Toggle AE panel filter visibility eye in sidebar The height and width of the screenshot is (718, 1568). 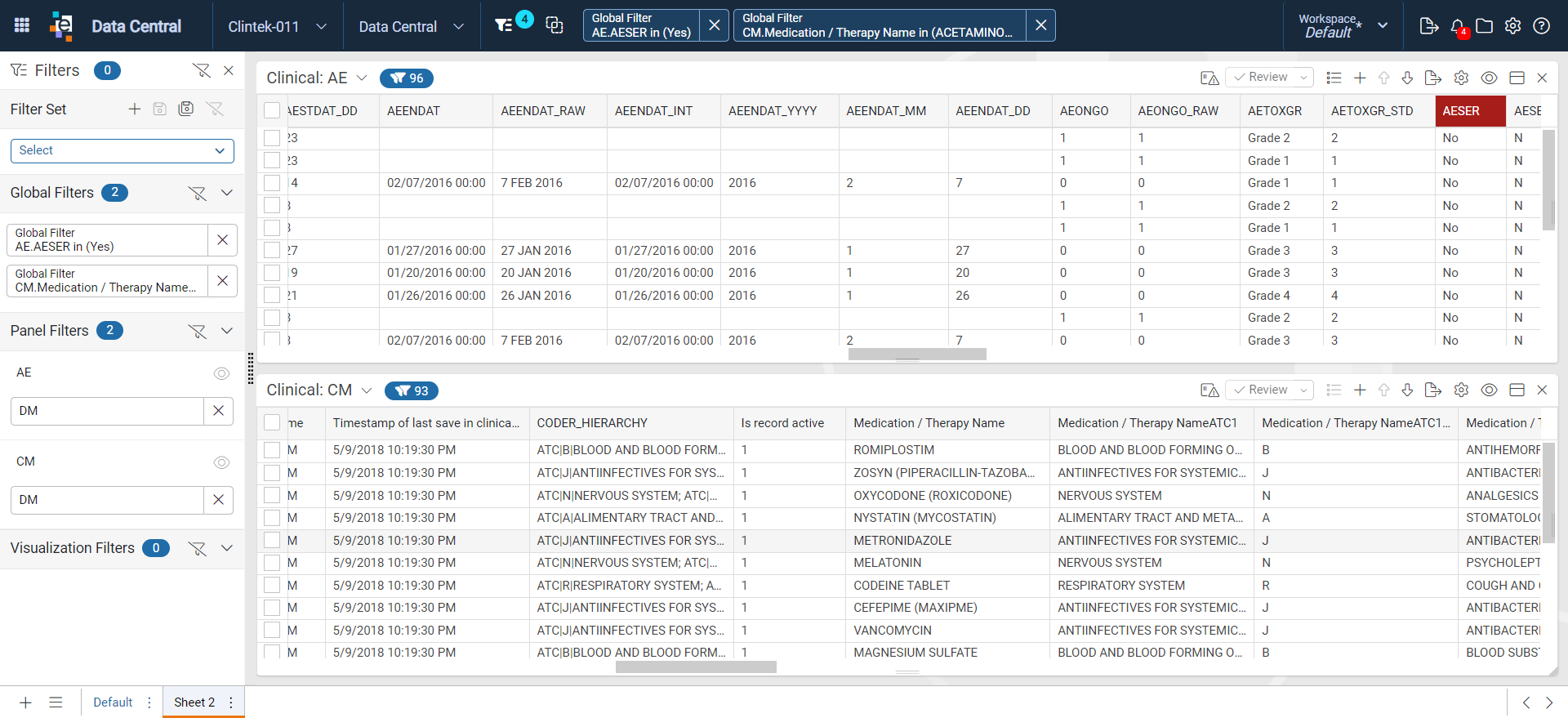(221, 373)
